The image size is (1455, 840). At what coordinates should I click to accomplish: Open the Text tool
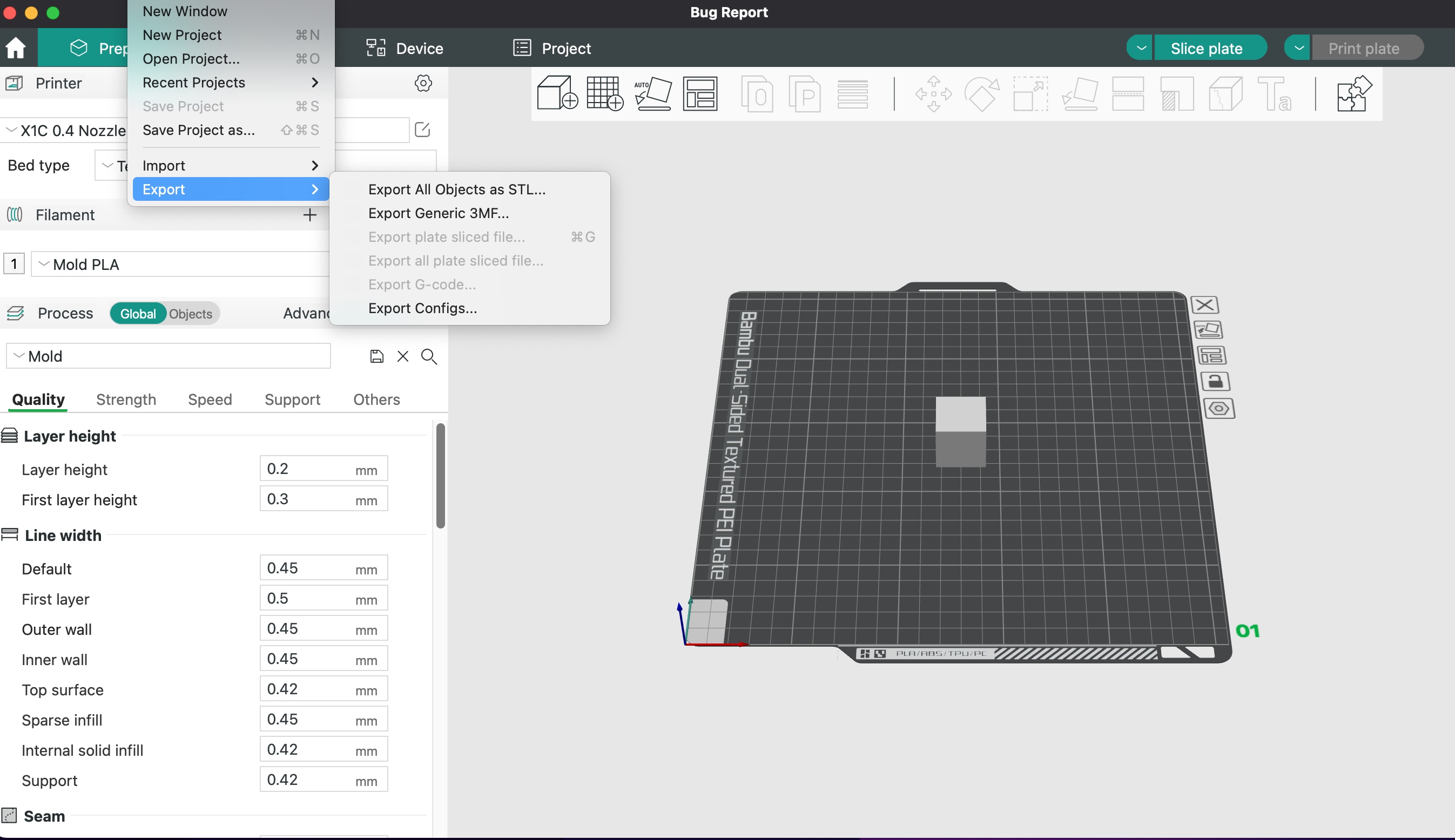(x=1276, y=93)
